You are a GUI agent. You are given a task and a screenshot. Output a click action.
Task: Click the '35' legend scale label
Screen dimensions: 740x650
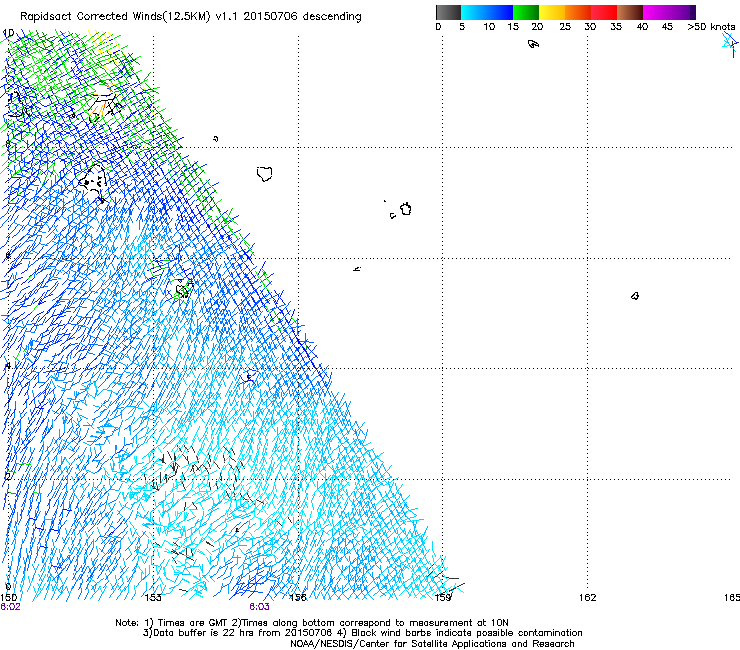tap(616, 26)
